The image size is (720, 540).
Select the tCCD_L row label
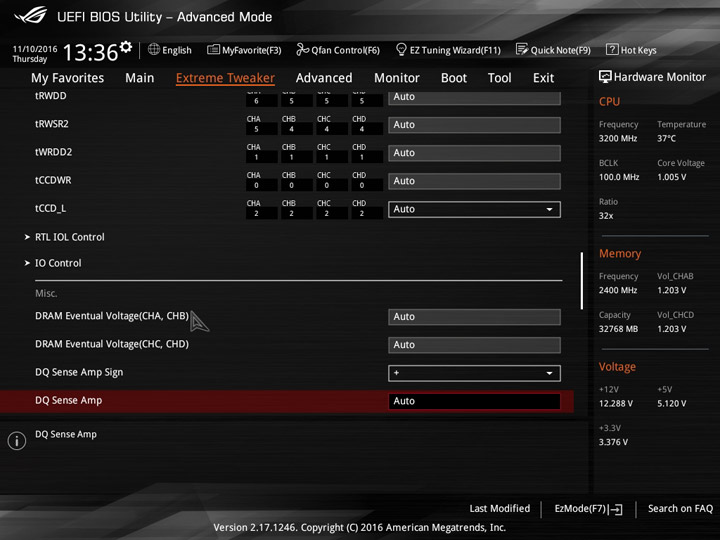point(51,208)
